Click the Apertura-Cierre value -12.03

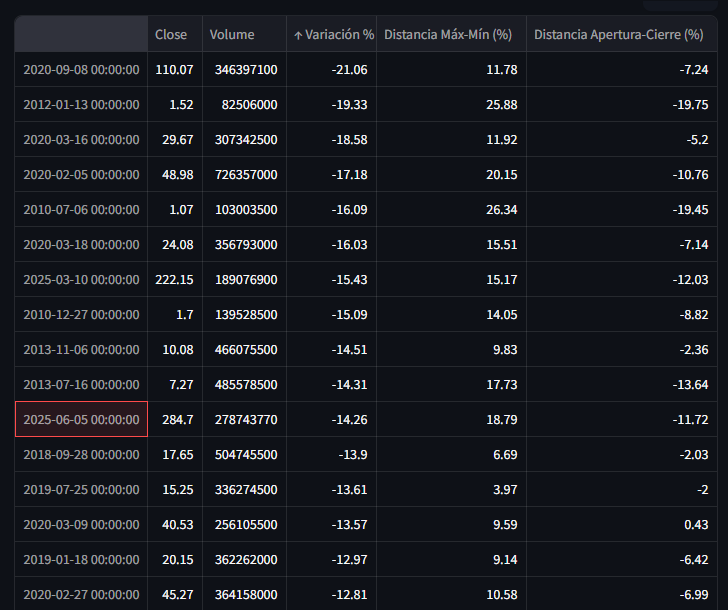[622, 279]
